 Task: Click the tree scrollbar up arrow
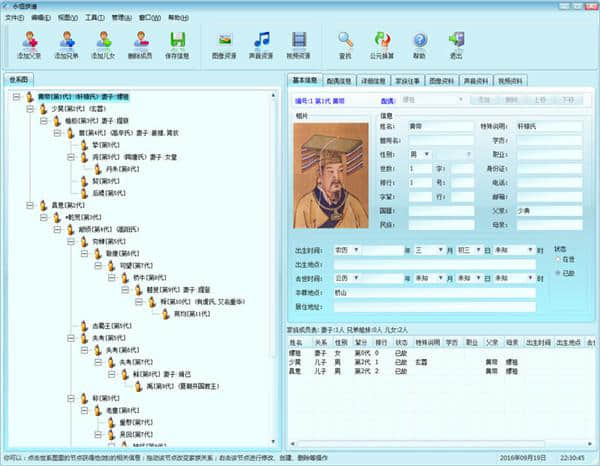273,95
